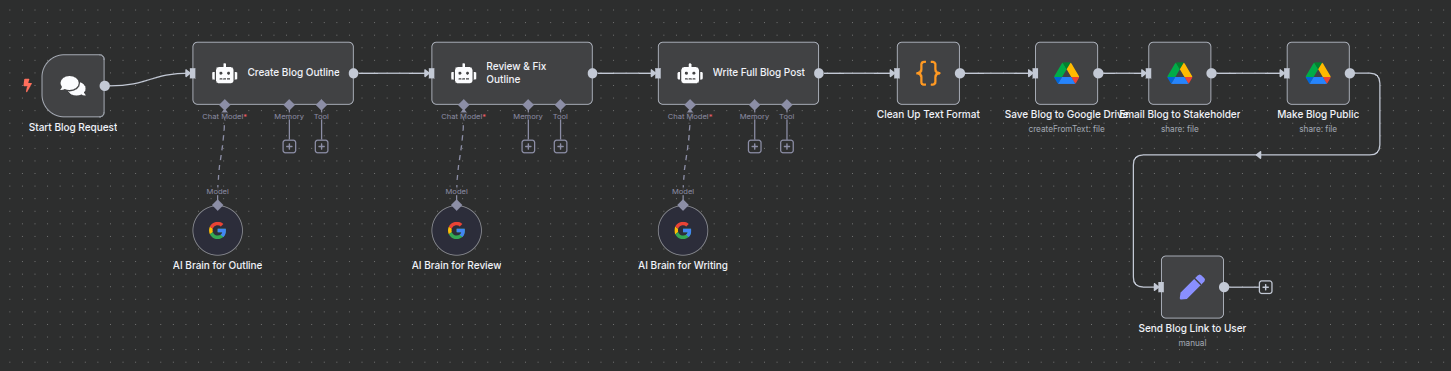The width and height of the screenshot is (1451, 371).
Task: Click the 'createFromText: file' subtitle
Action: 1066,129
